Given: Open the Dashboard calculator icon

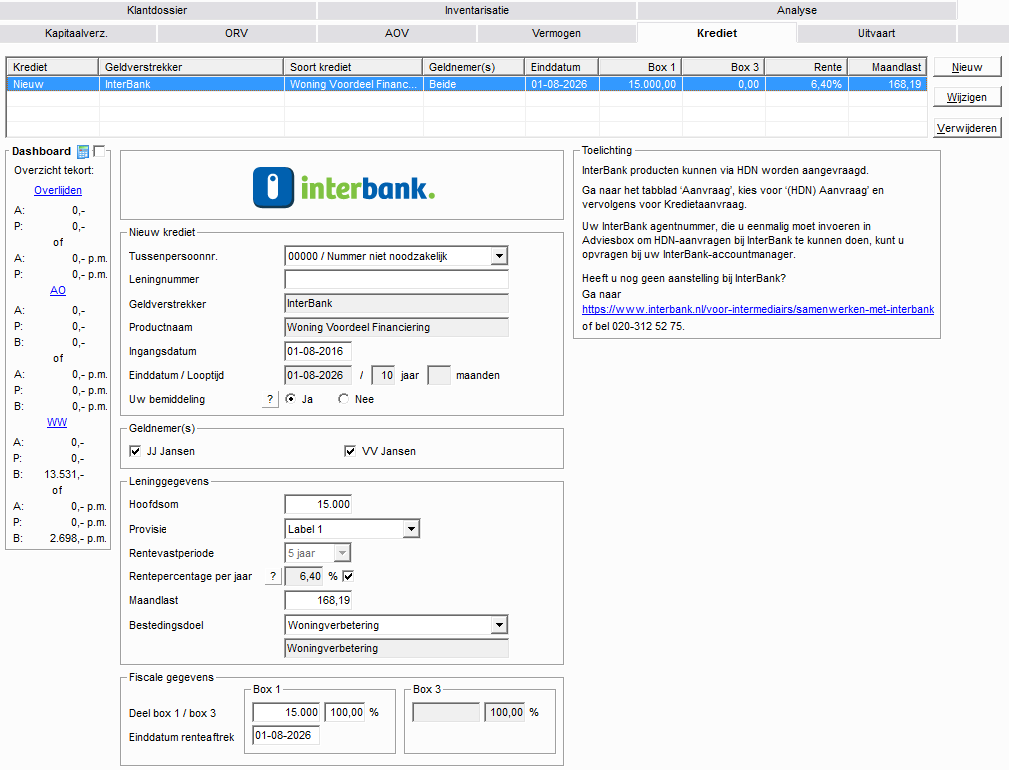Looking at the screenshot, I should [83, 152].
